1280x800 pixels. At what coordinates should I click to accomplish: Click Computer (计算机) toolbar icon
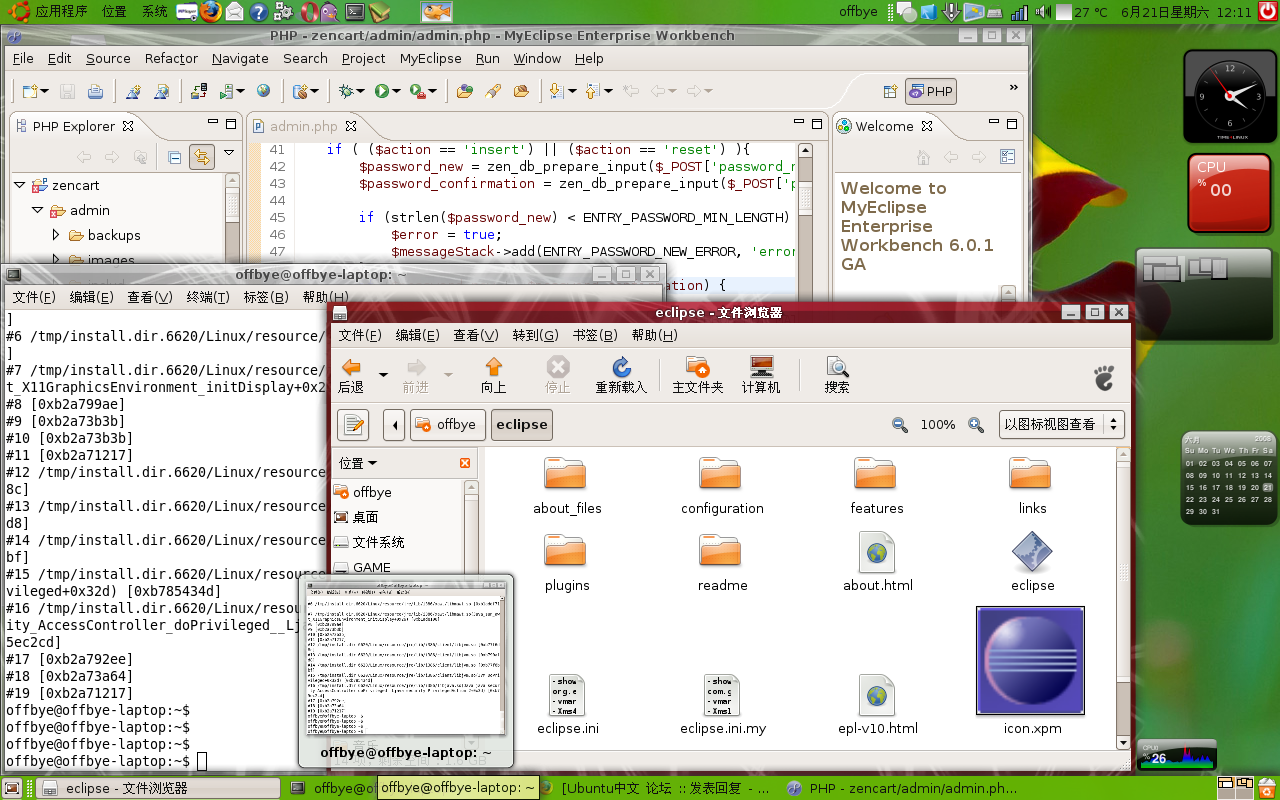coord(761,375)
